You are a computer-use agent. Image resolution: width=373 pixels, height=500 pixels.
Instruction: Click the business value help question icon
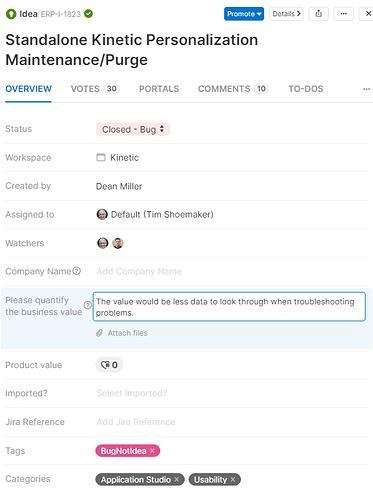[x=87, y=305]
